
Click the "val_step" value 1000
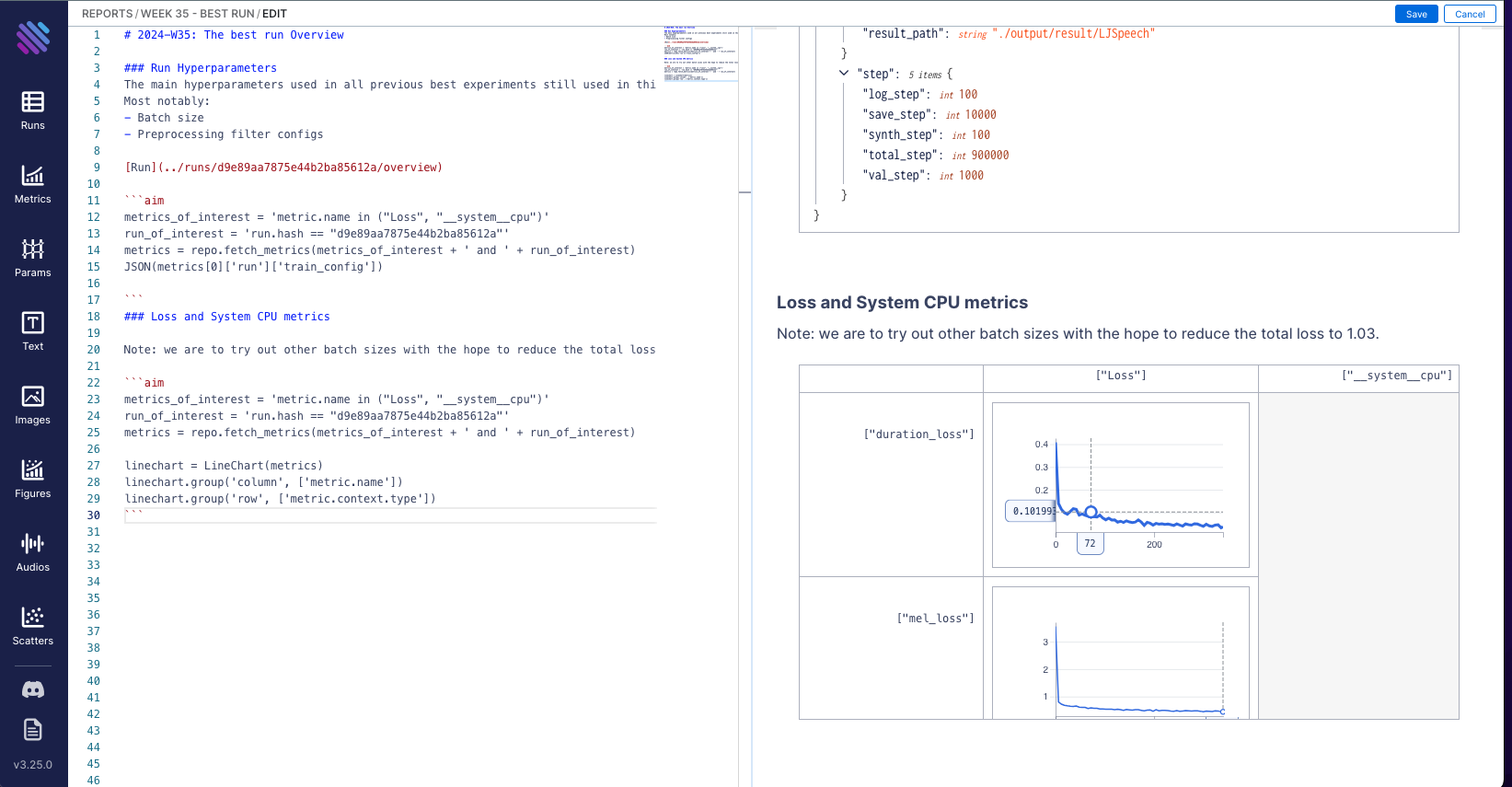tap(972, 176)
